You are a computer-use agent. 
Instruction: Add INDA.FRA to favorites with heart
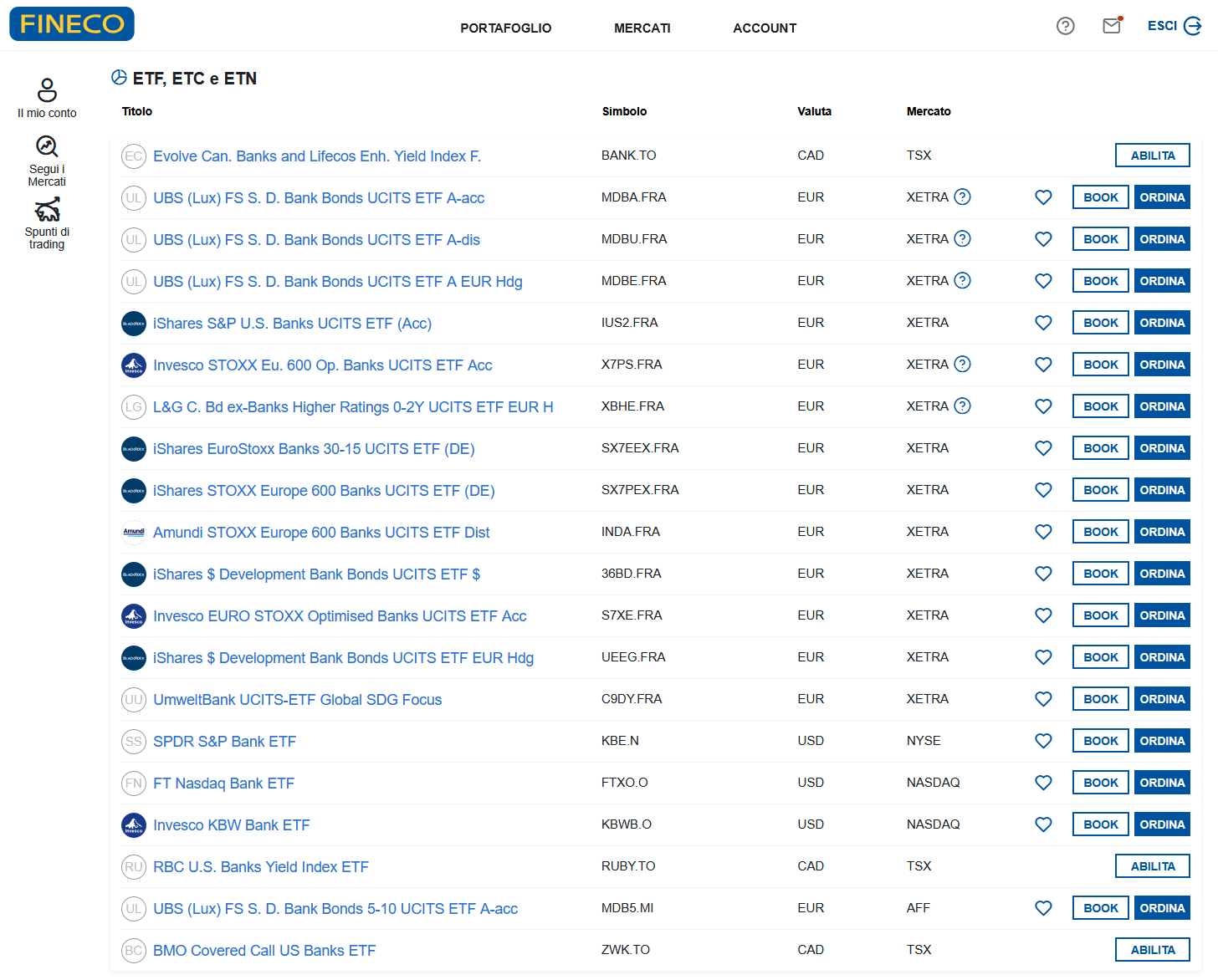[x=1043, y=532]
